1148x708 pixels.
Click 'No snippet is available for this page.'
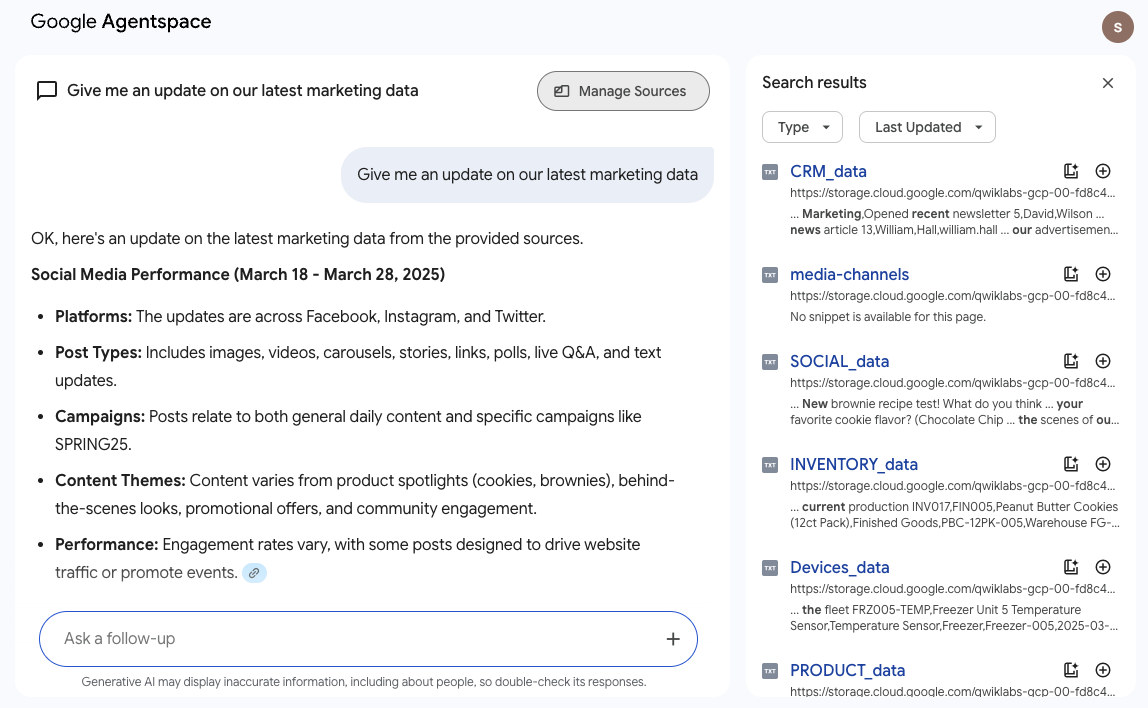pyautogui.click(x=887, y=317)
